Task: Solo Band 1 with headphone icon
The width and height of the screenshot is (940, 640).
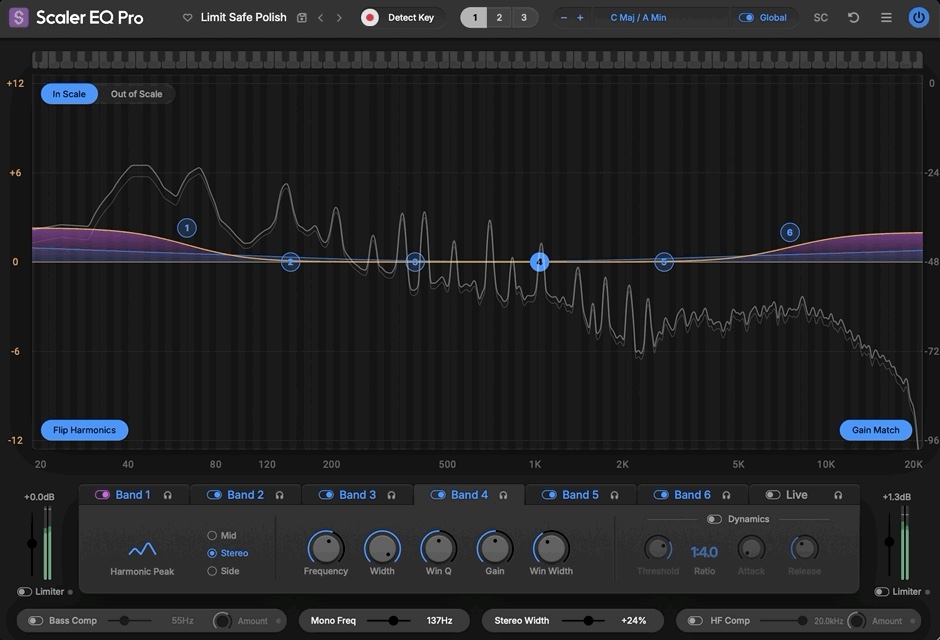Action: tap(168, 495)
